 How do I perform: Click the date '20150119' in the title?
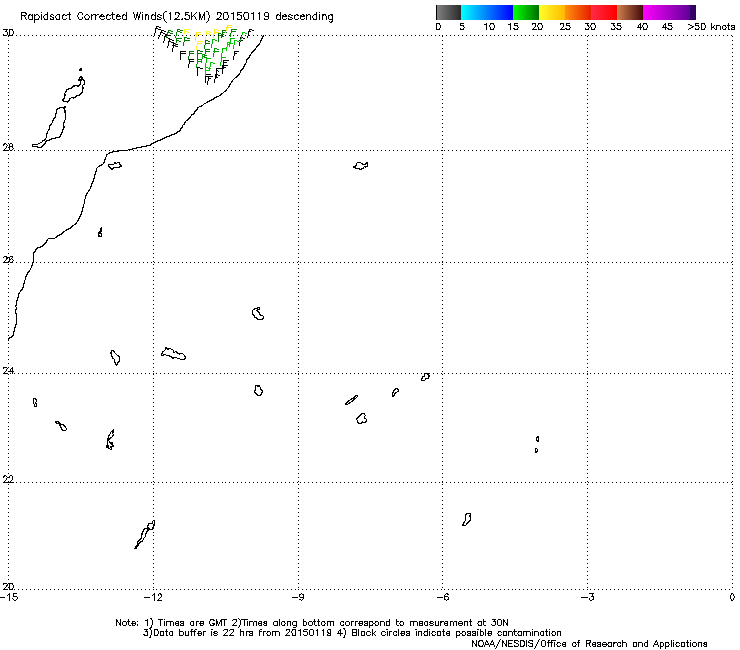click(243, 16)
